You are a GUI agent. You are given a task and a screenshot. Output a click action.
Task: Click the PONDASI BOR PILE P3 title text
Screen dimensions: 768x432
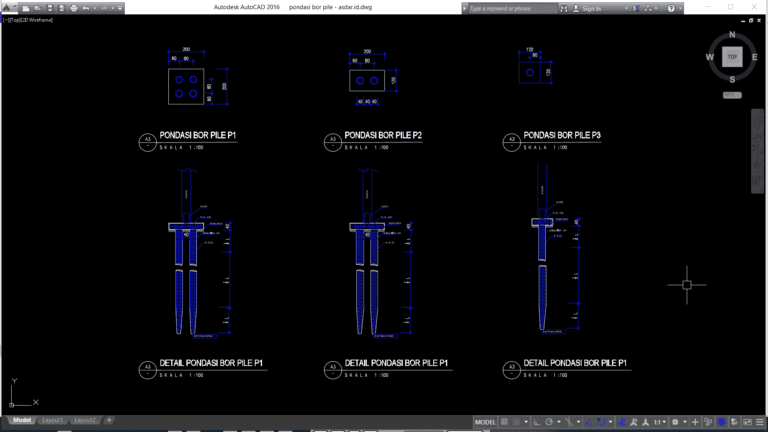[x=562, y=135]
